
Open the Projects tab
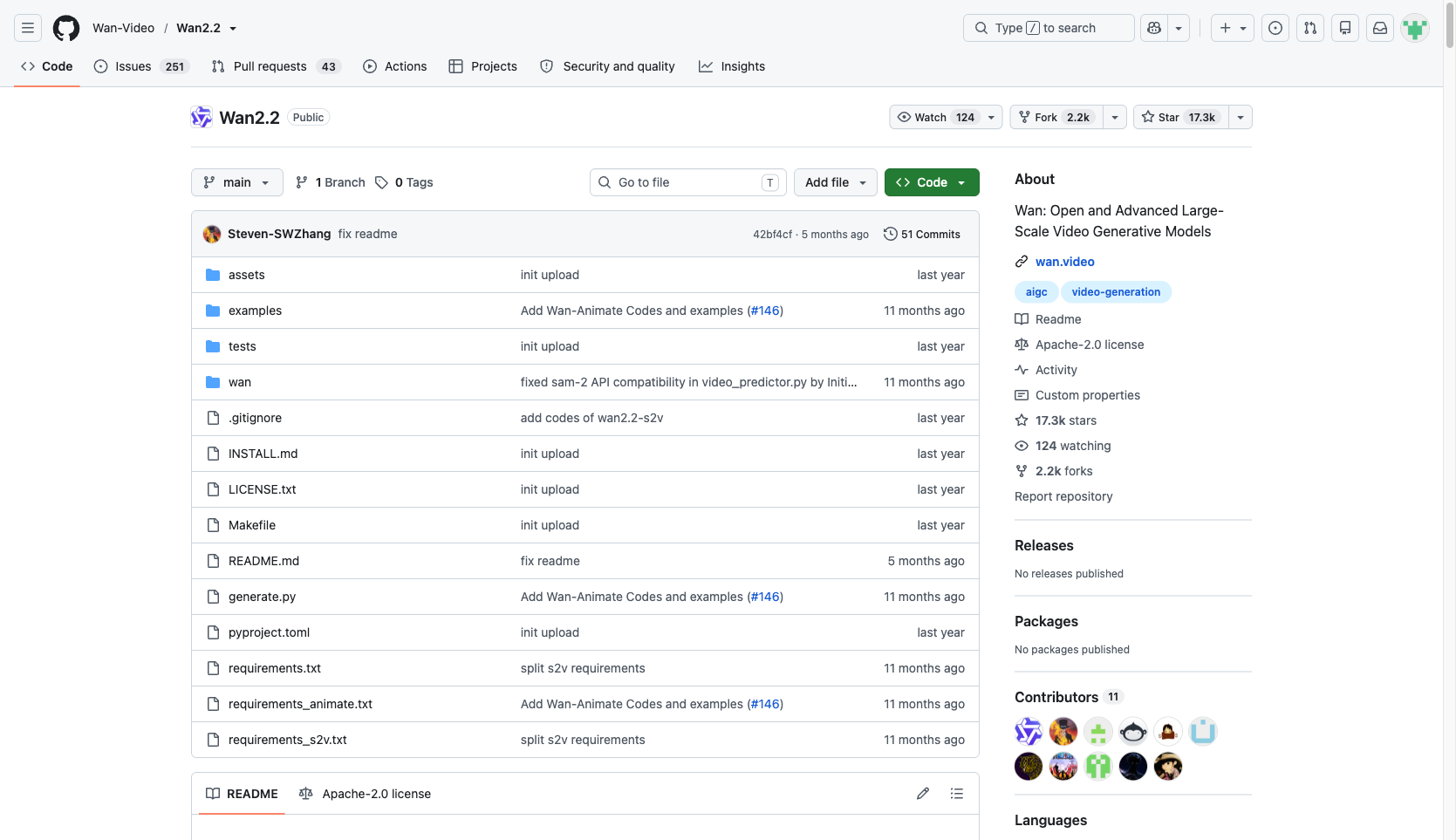[x=483, y=66]
